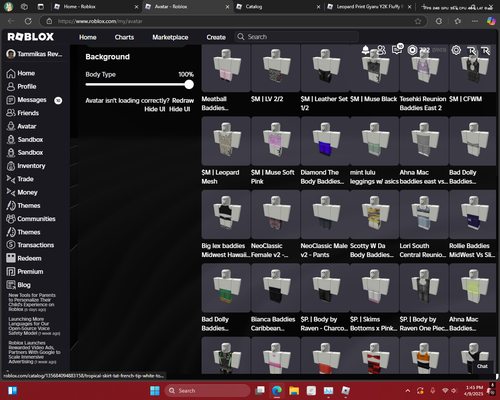Open Charts in the top navigation
Screen dimensions: 500x400
pos(124,37)
